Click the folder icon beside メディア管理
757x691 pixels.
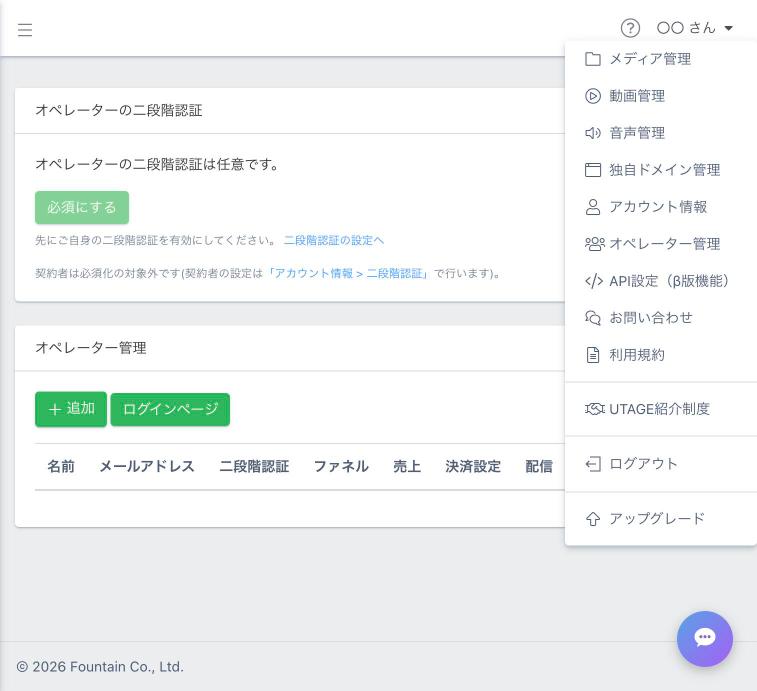[x=593, y=59]
